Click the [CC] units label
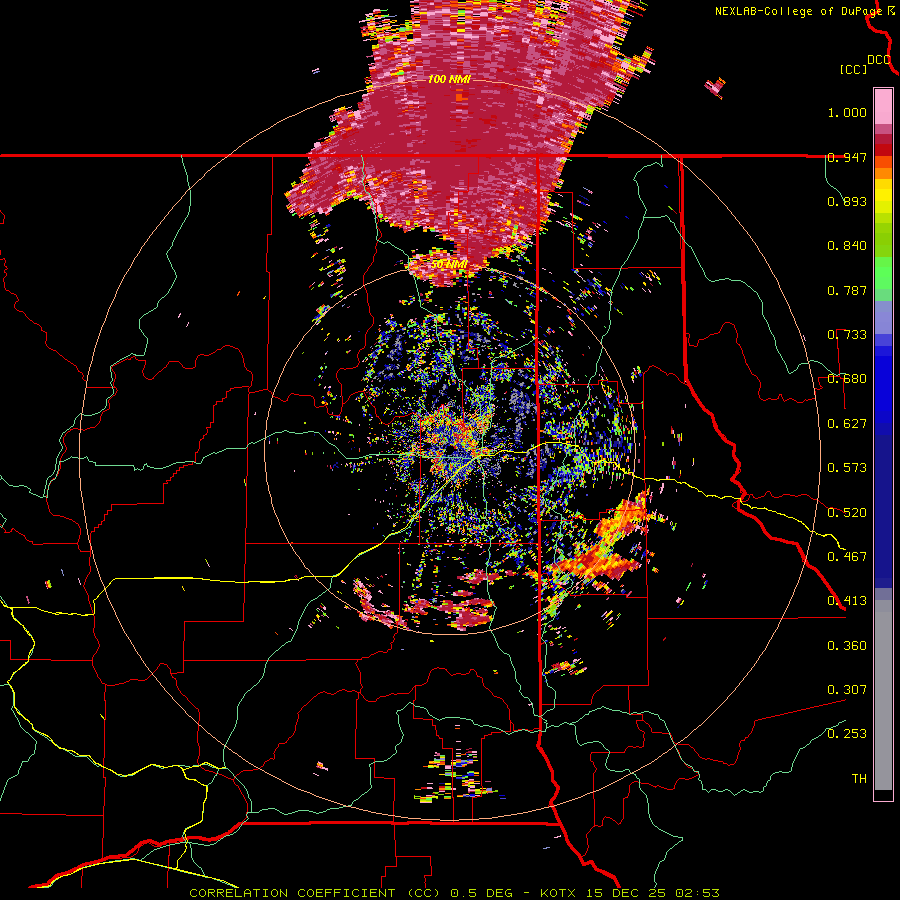This screenshot has width=900, height=900. (x=854, y=69)
